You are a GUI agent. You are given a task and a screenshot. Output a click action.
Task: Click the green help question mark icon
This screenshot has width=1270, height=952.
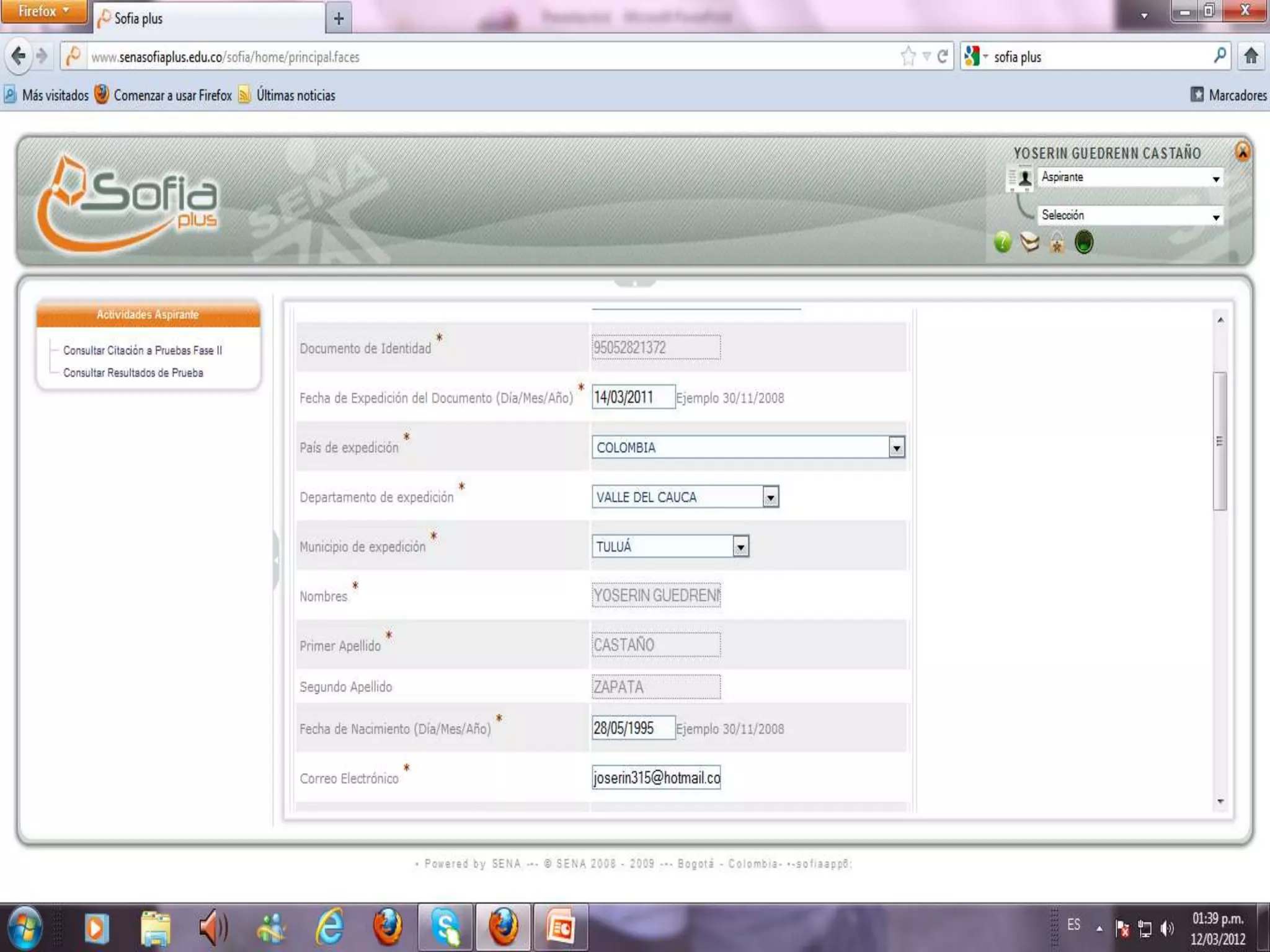1002,242
